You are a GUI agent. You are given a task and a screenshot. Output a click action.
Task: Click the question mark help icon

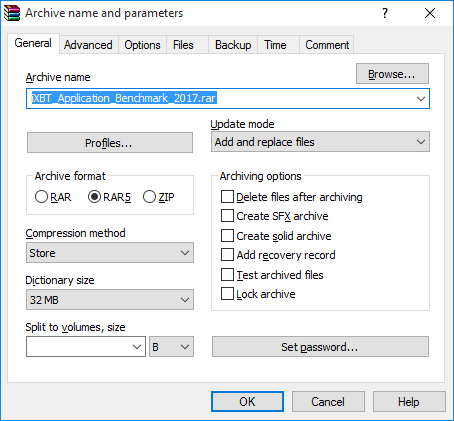385,13
